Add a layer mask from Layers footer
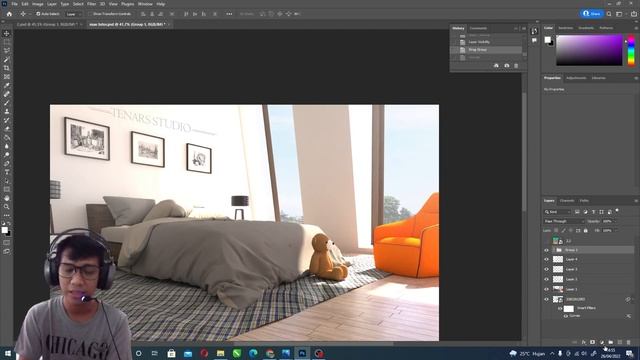This screenshot has width=640, height=360. coord(593,342)
